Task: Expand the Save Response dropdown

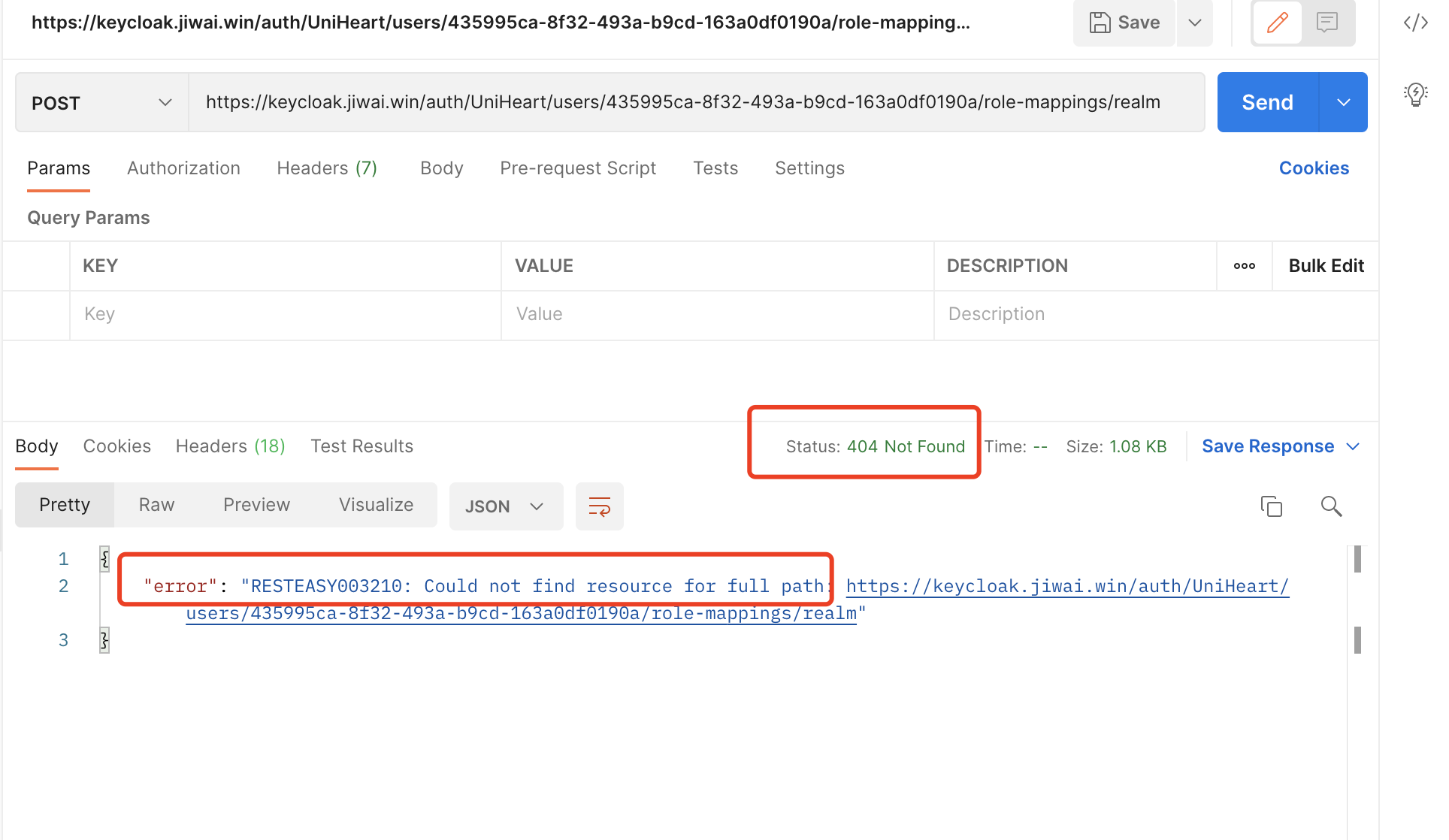Action: click(1355, 446)
